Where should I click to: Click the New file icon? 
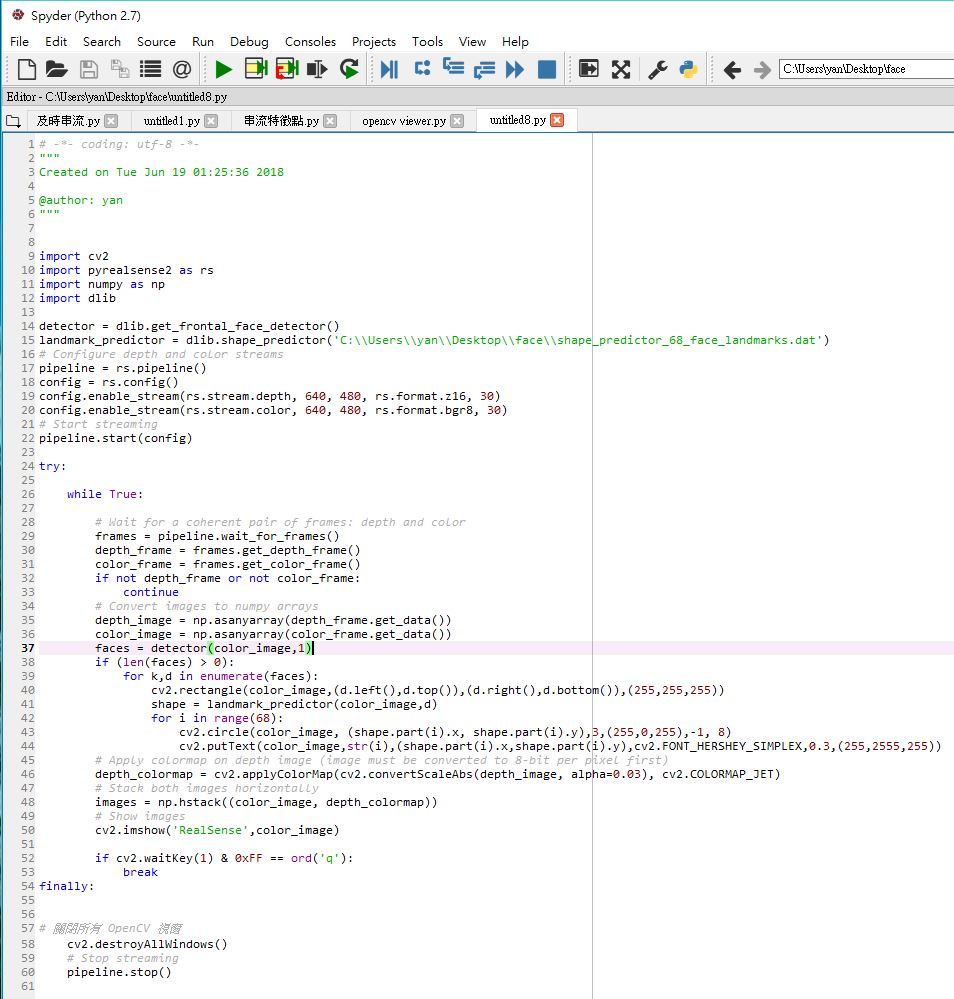pos(27,69)
